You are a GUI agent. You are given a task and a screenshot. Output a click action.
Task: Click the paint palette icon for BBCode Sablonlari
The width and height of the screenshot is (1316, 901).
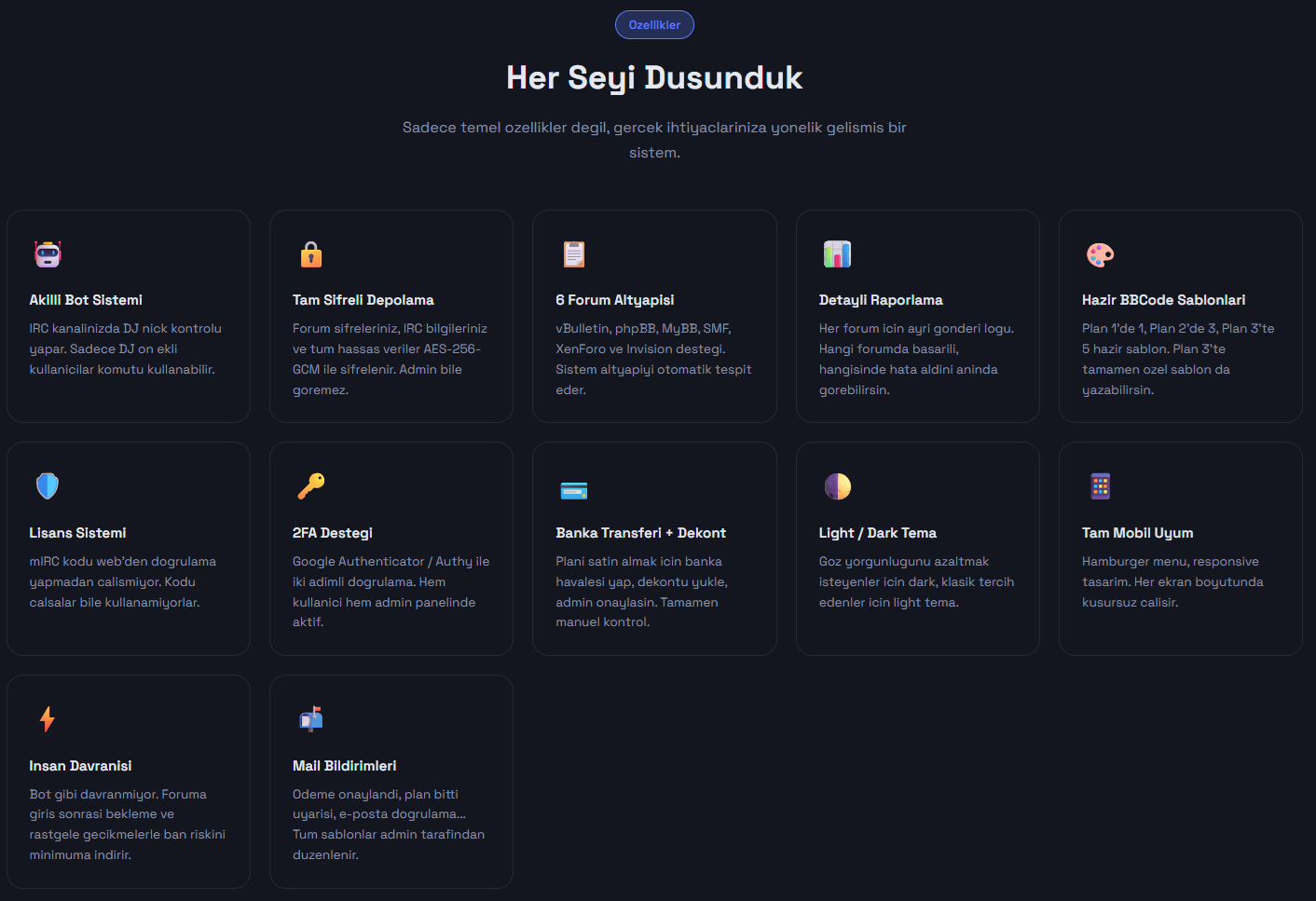[x=1100, y=254]
